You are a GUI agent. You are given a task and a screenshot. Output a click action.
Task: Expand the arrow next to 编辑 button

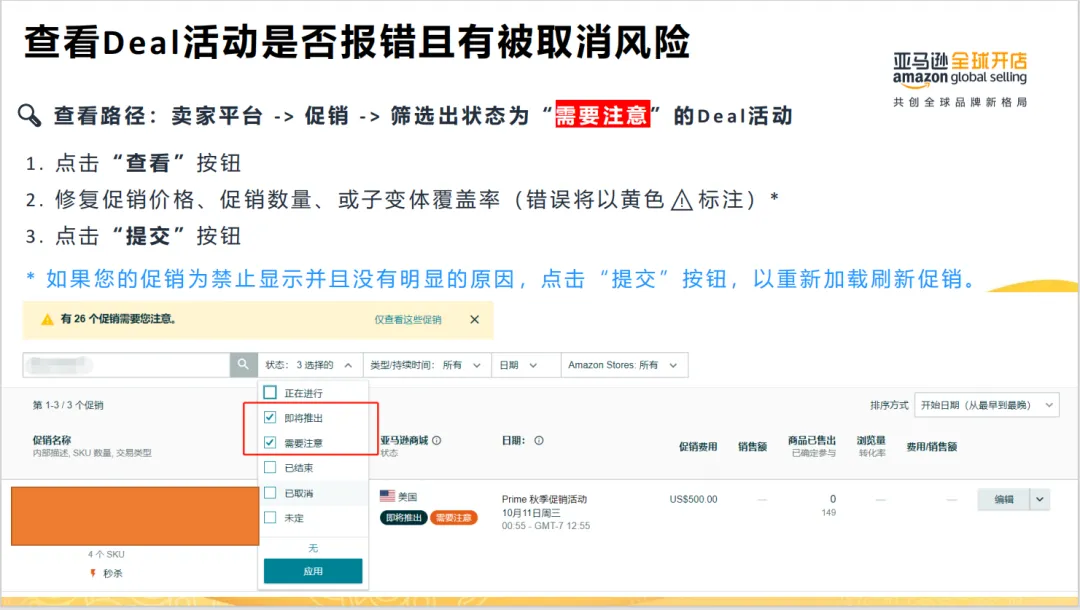(1040, 499)
